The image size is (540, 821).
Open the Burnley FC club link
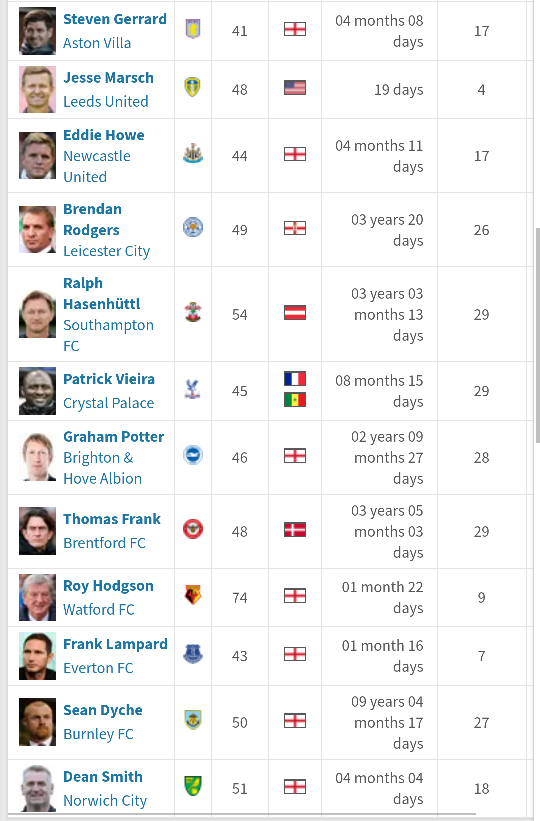[98, 734]
